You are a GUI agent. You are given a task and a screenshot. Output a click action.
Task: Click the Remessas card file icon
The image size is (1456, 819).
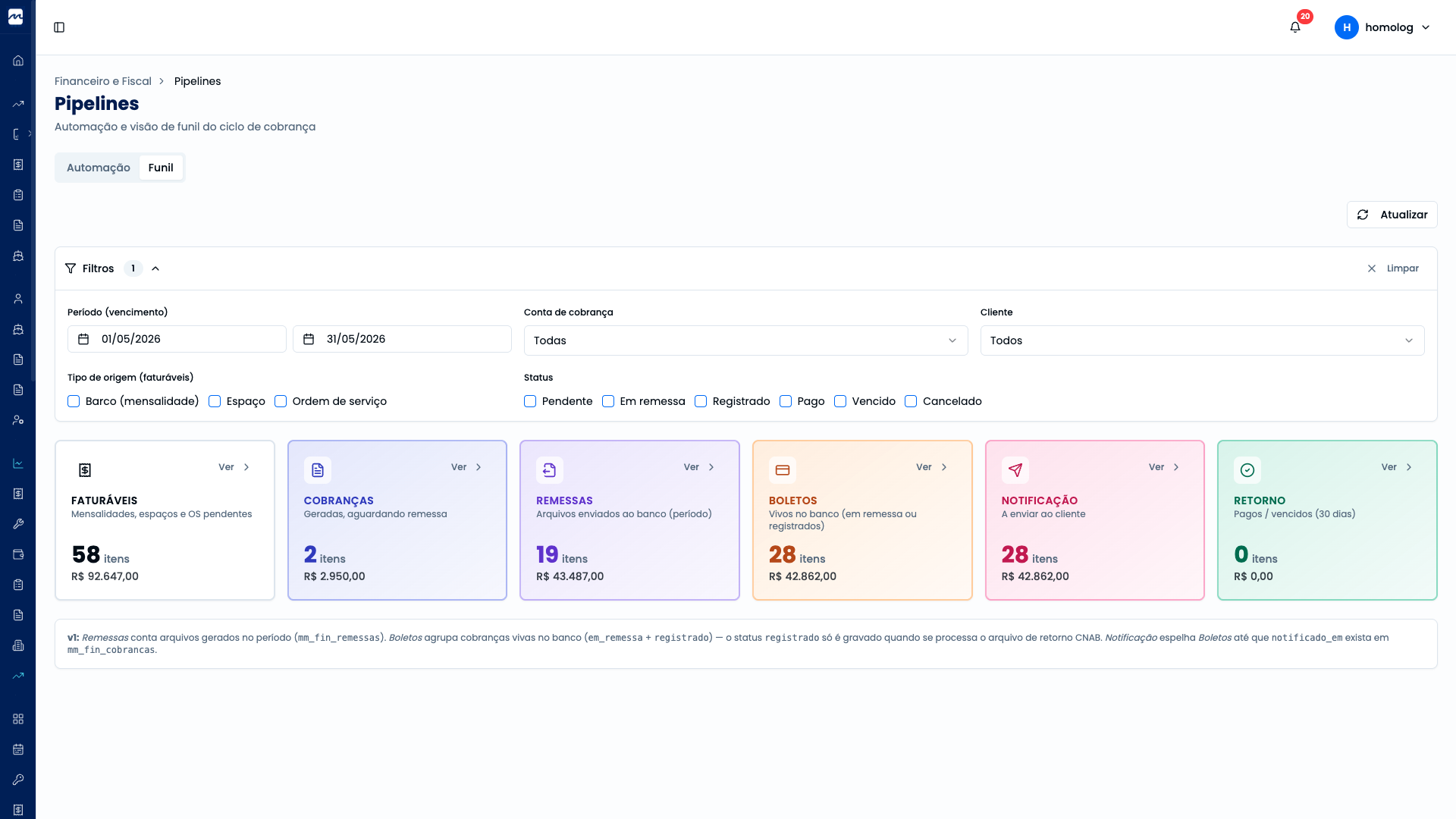click(550, 470)
